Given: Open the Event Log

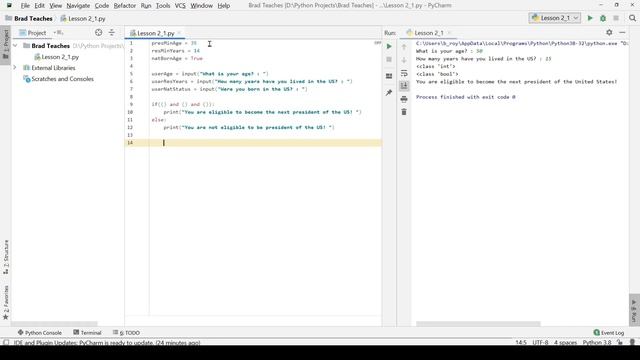Looking at the screenshot, I should pos(609,333).
